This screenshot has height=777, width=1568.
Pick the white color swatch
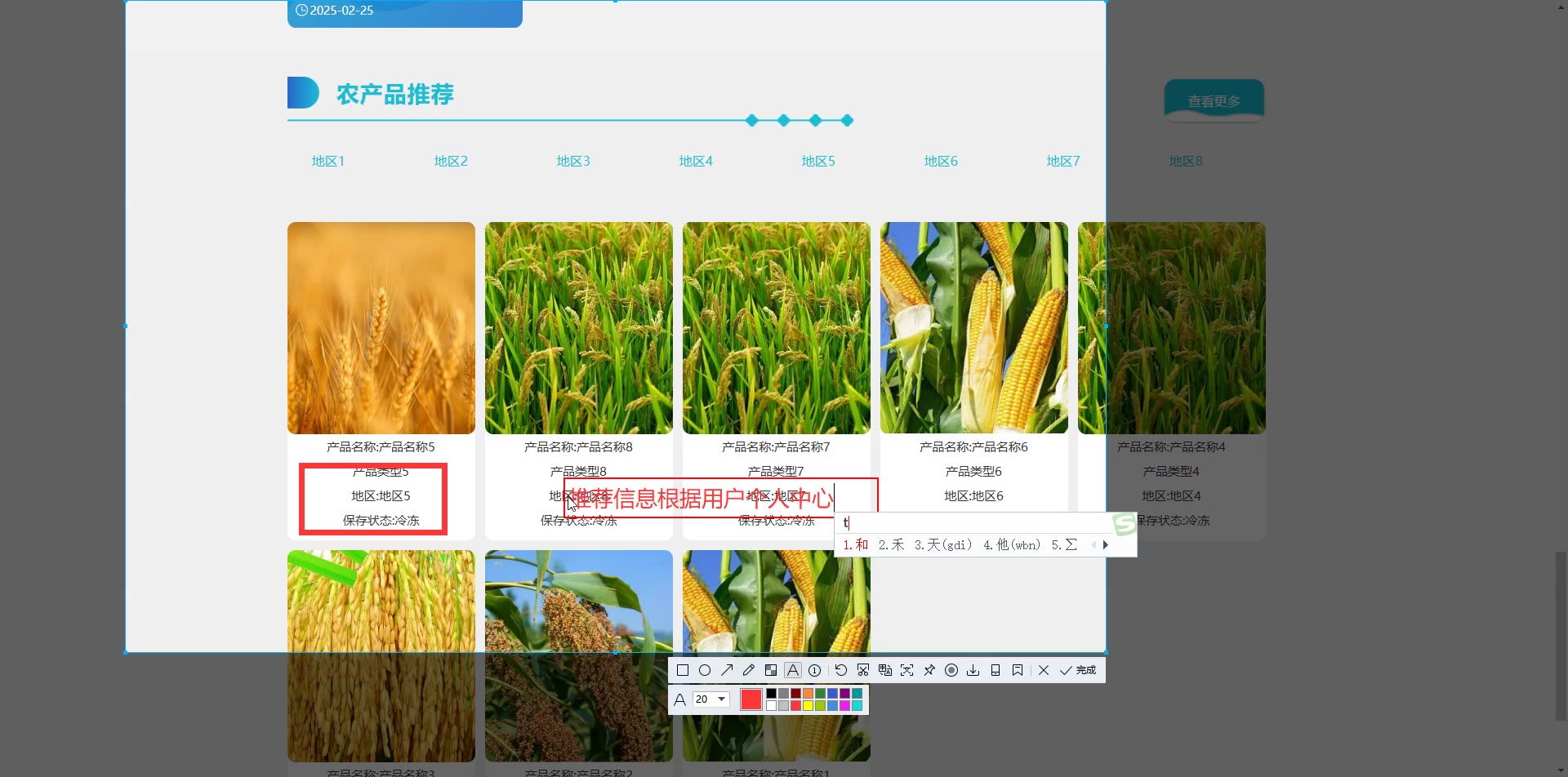[x=771, y=705]
